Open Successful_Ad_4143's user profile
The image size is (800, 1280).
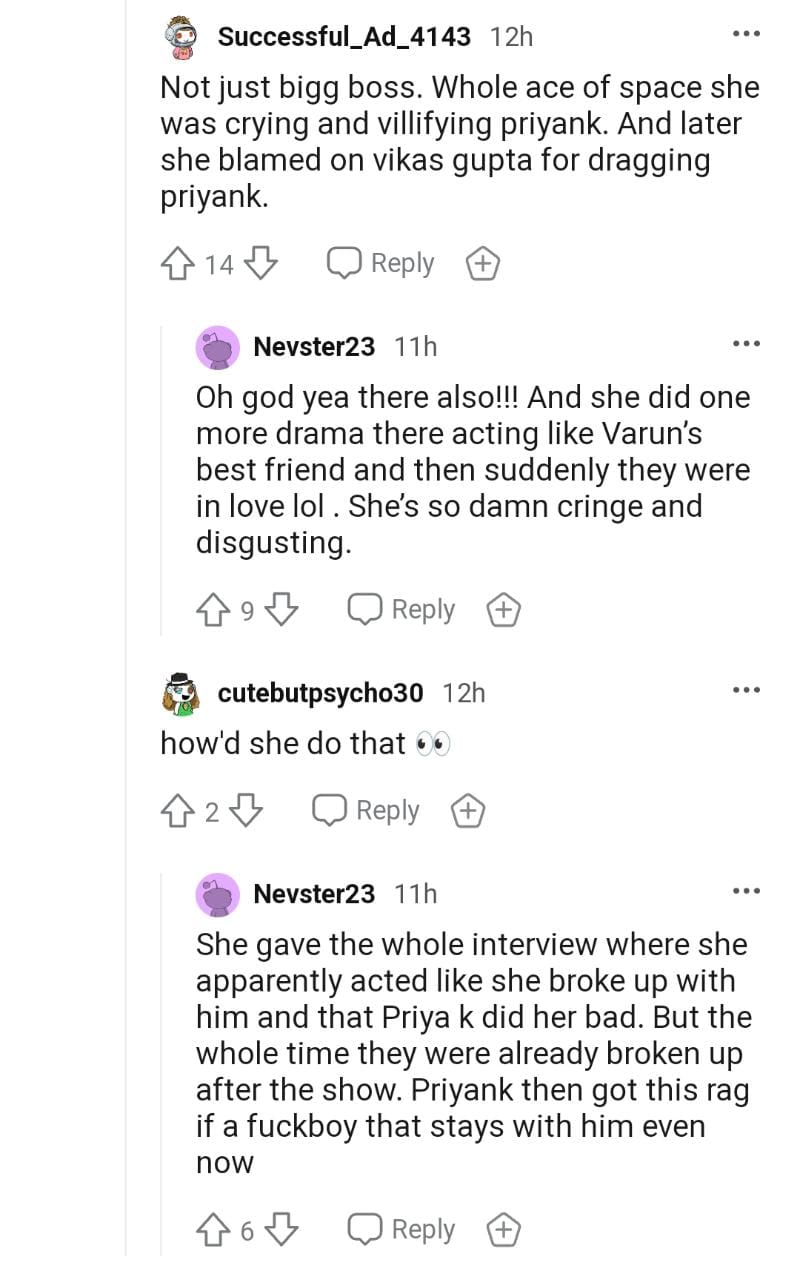point(344,37)
